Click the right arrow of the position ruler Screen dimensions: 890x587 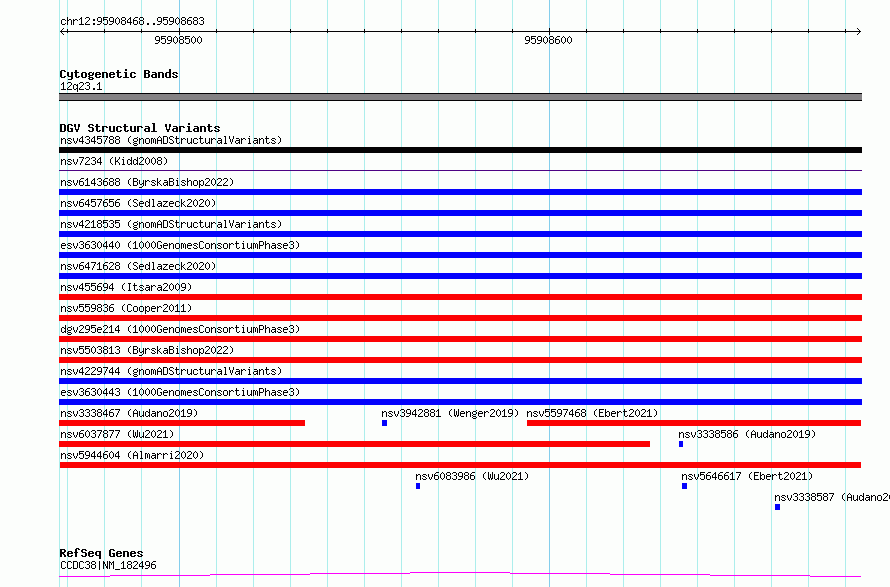pyautogui.click(x=858, y=32)
